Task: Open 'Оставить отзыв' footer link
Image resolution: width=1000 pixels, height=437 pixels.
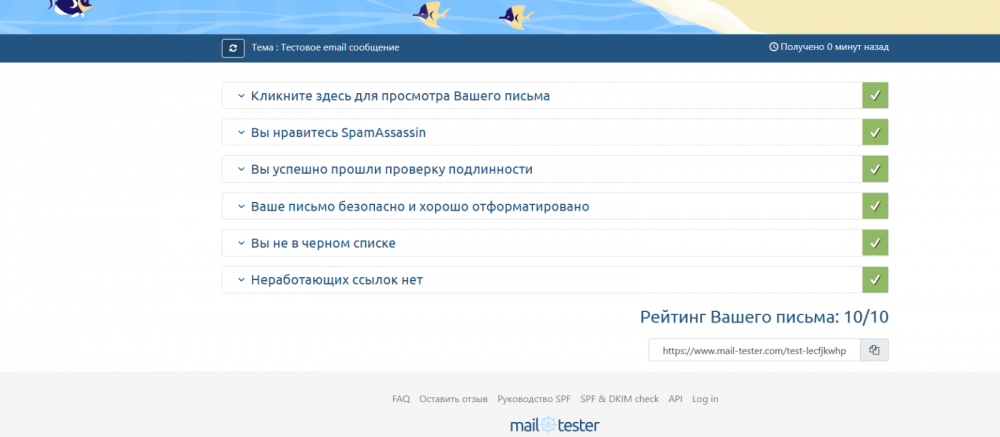Action: [x=453, y=399]
